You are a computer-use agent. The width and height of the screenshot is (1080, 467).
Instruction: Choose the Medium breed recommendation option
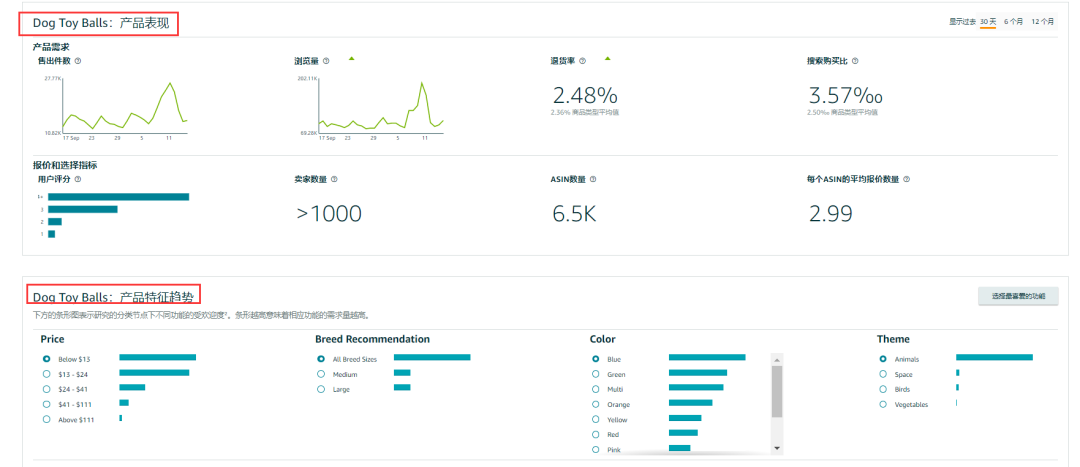(321, 373)
